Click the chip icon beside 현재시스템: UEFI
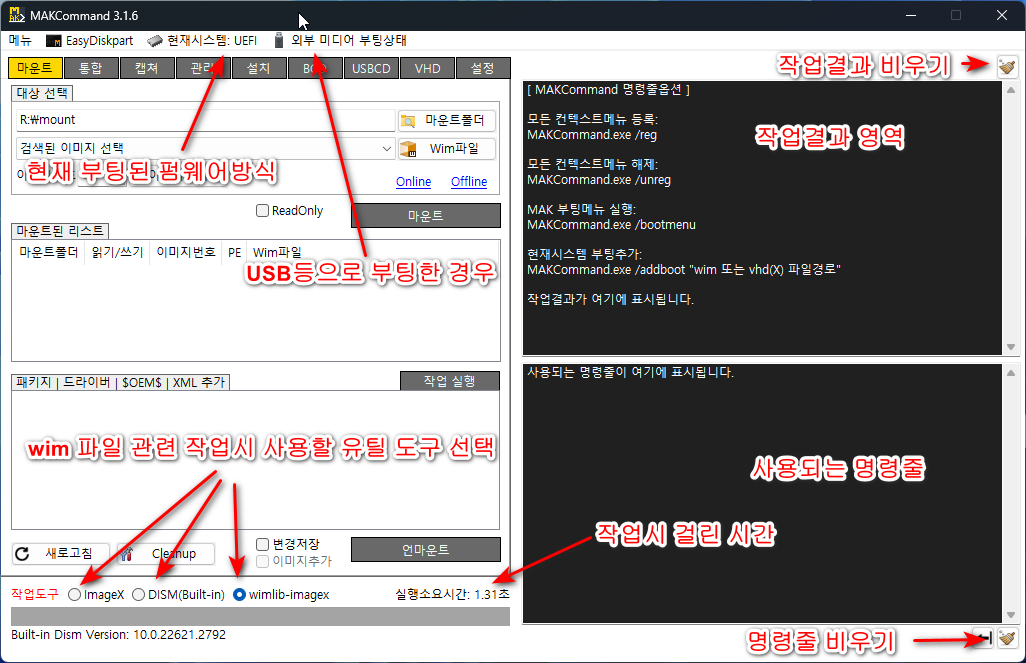This screenshot has width=1026, height=663. (154, 41)
